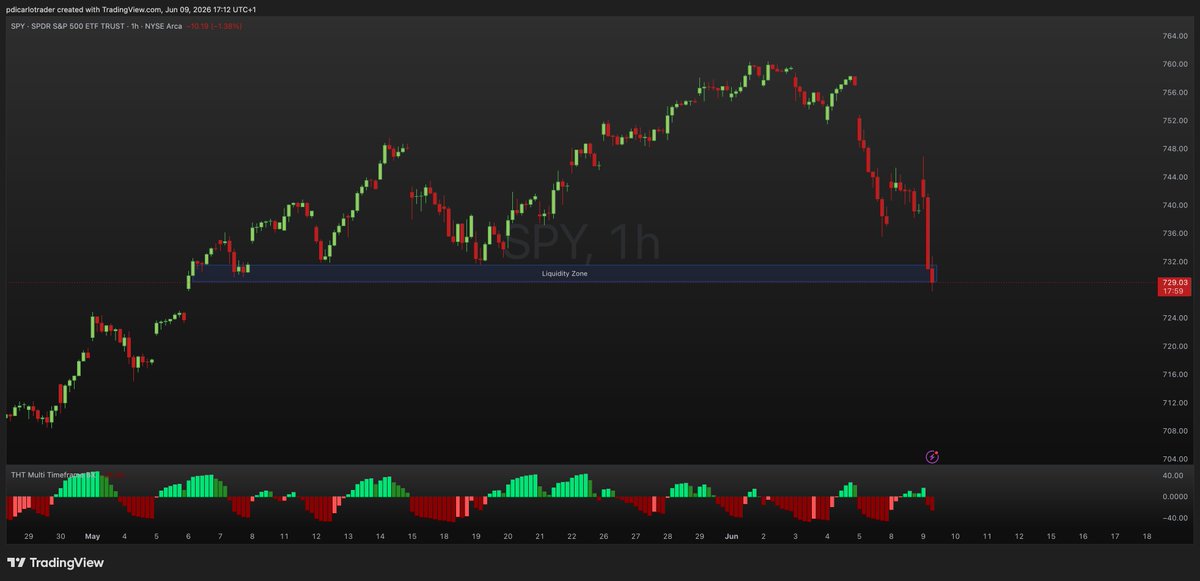The image size is (1200, 581).
Task: Click the 764.00 price axis label
Action: click(1174, 36)
